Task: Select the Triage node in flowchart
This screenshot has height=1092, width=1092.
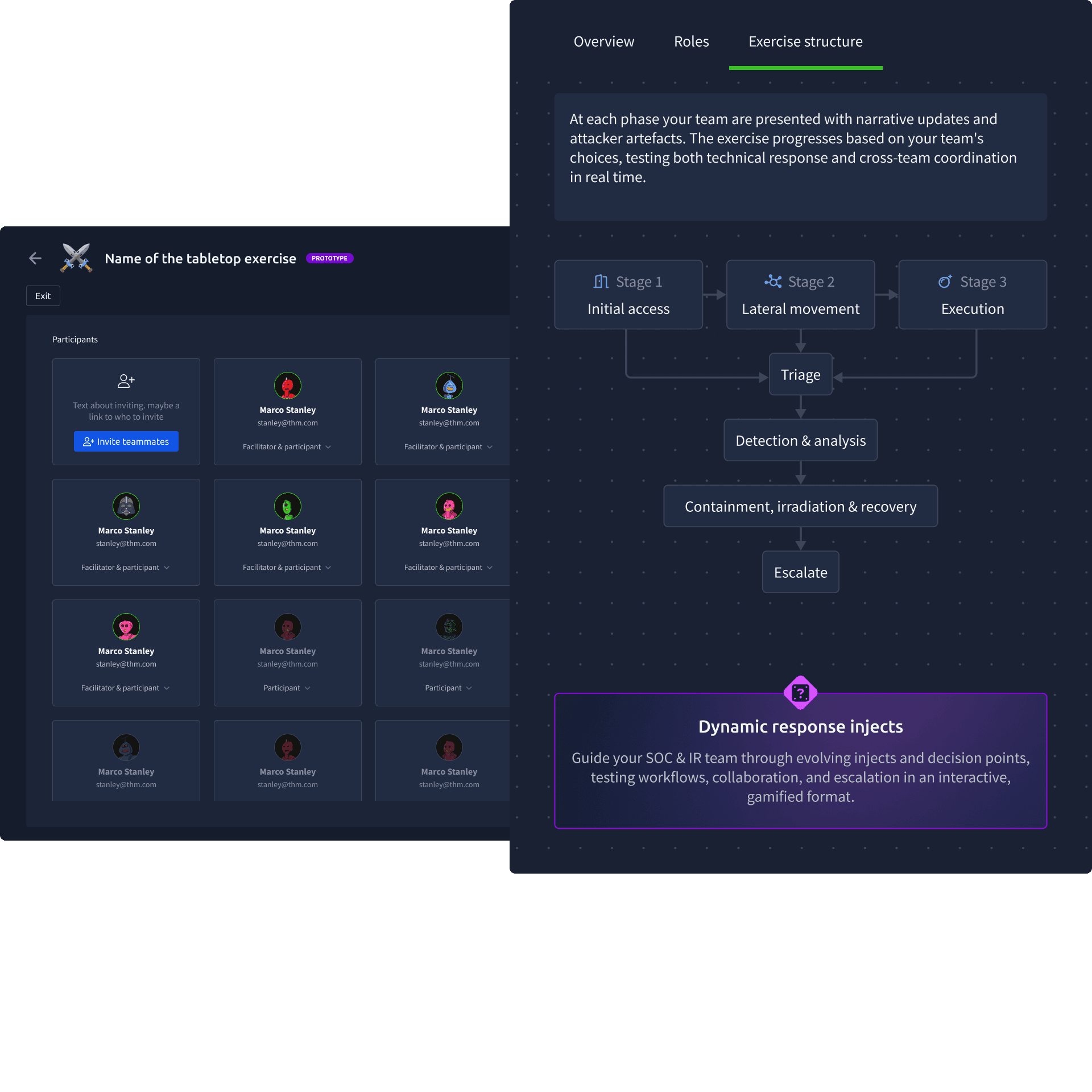Action: point(800,375)
